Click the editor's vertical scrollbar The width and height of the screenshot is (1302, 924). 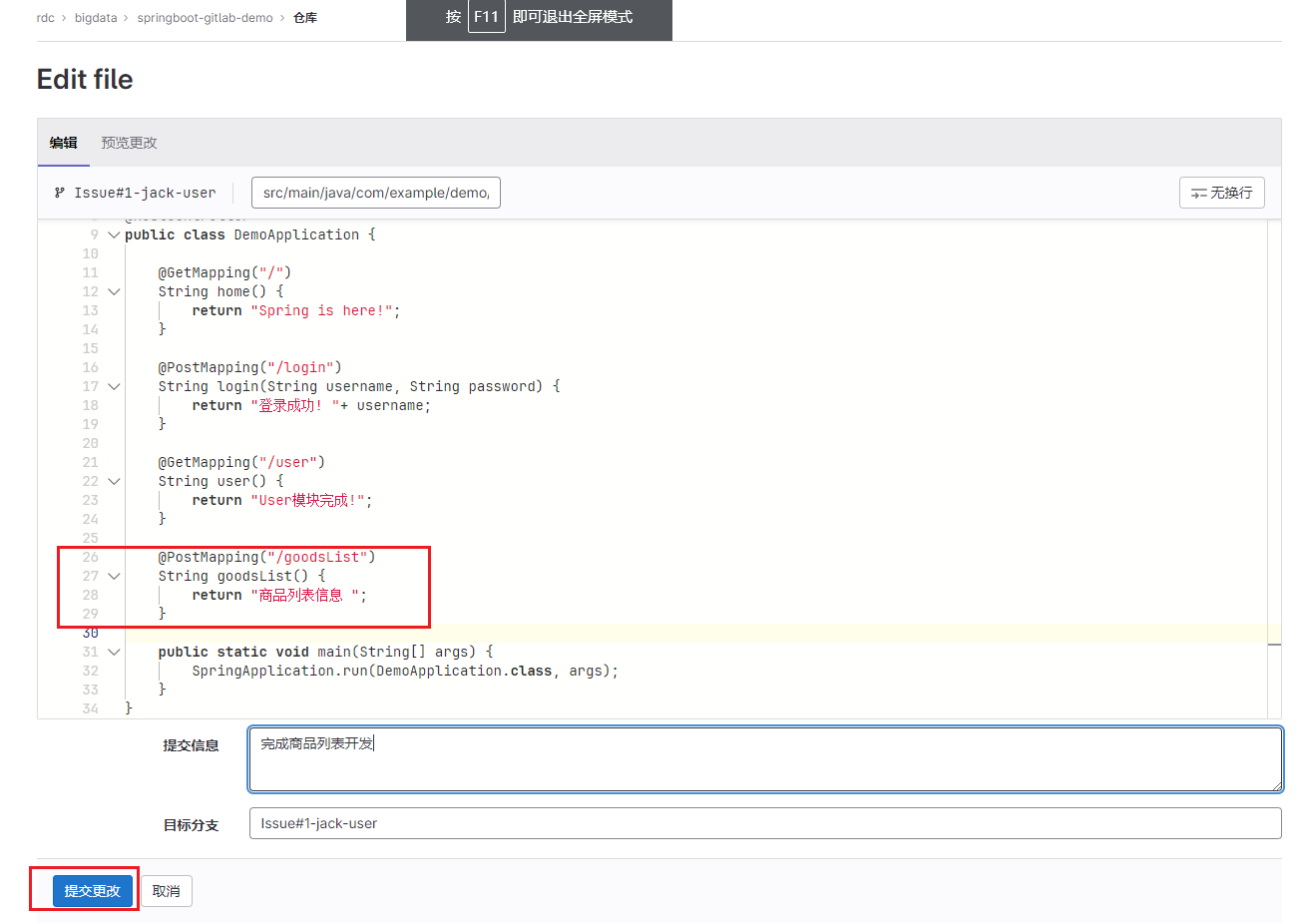click(x=1274, y=469)
